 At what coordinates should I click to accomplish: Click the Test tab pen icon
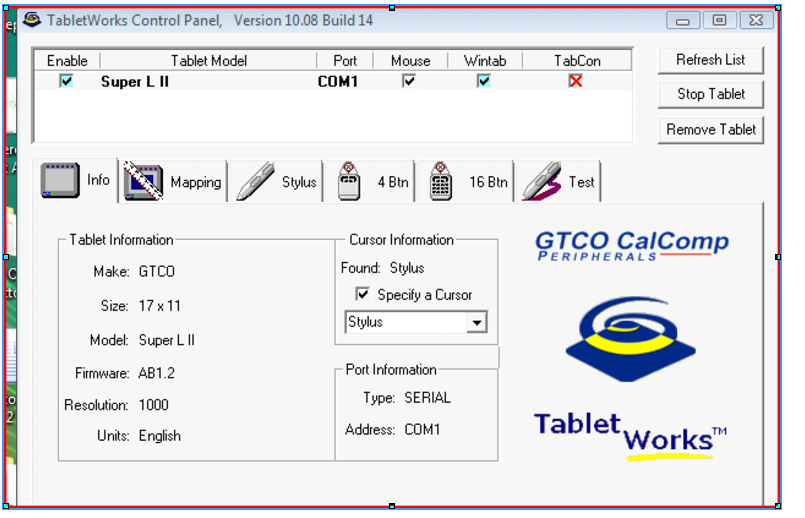click(541, 182)
